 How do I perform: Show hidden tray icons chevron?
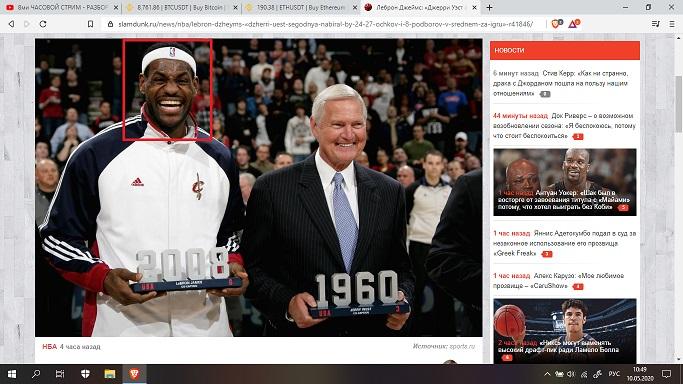click(547, 374)
